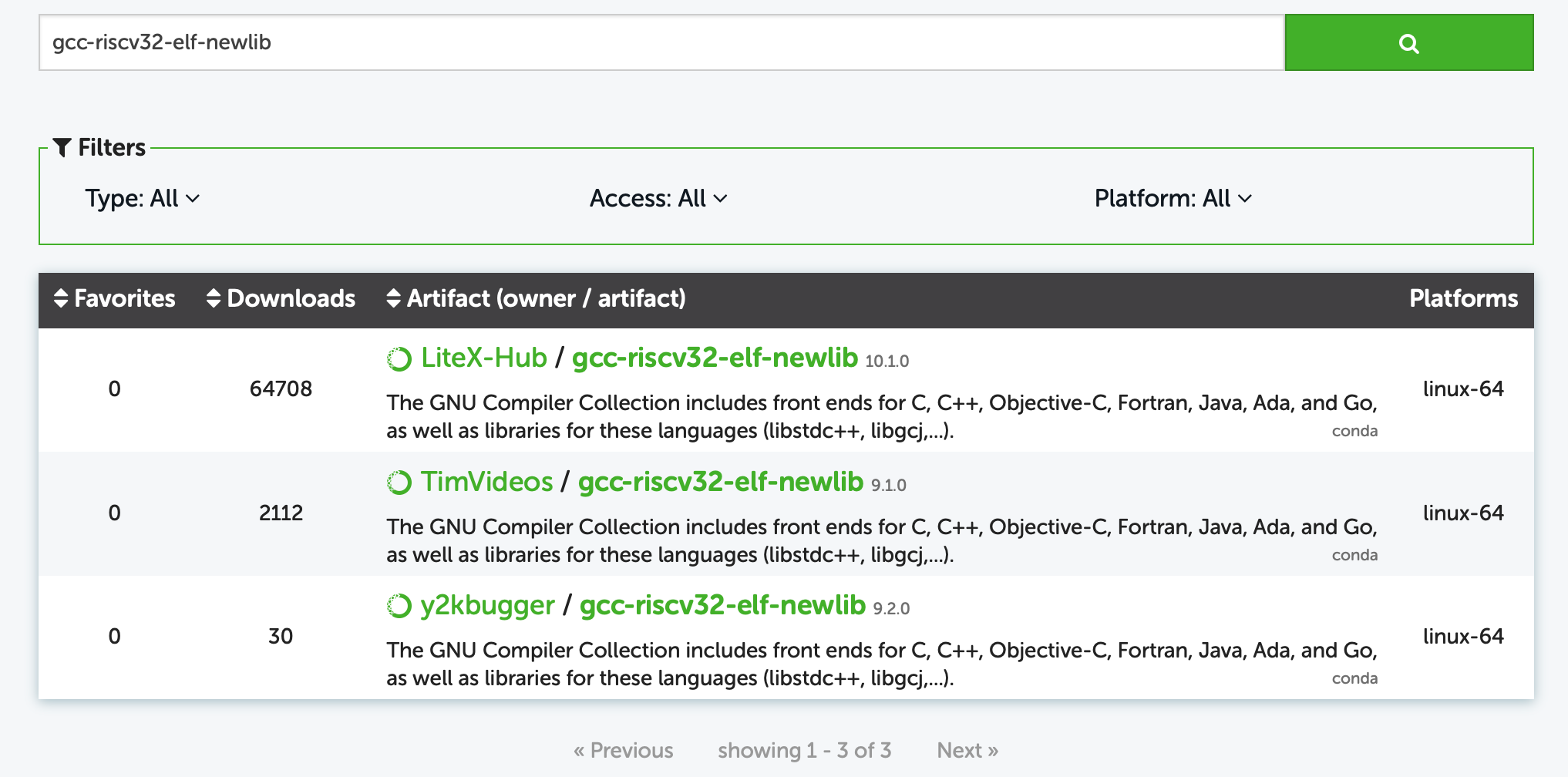Visit the y2kbugger owner profile
This screenshot has height=777, width=1568.
487,606
